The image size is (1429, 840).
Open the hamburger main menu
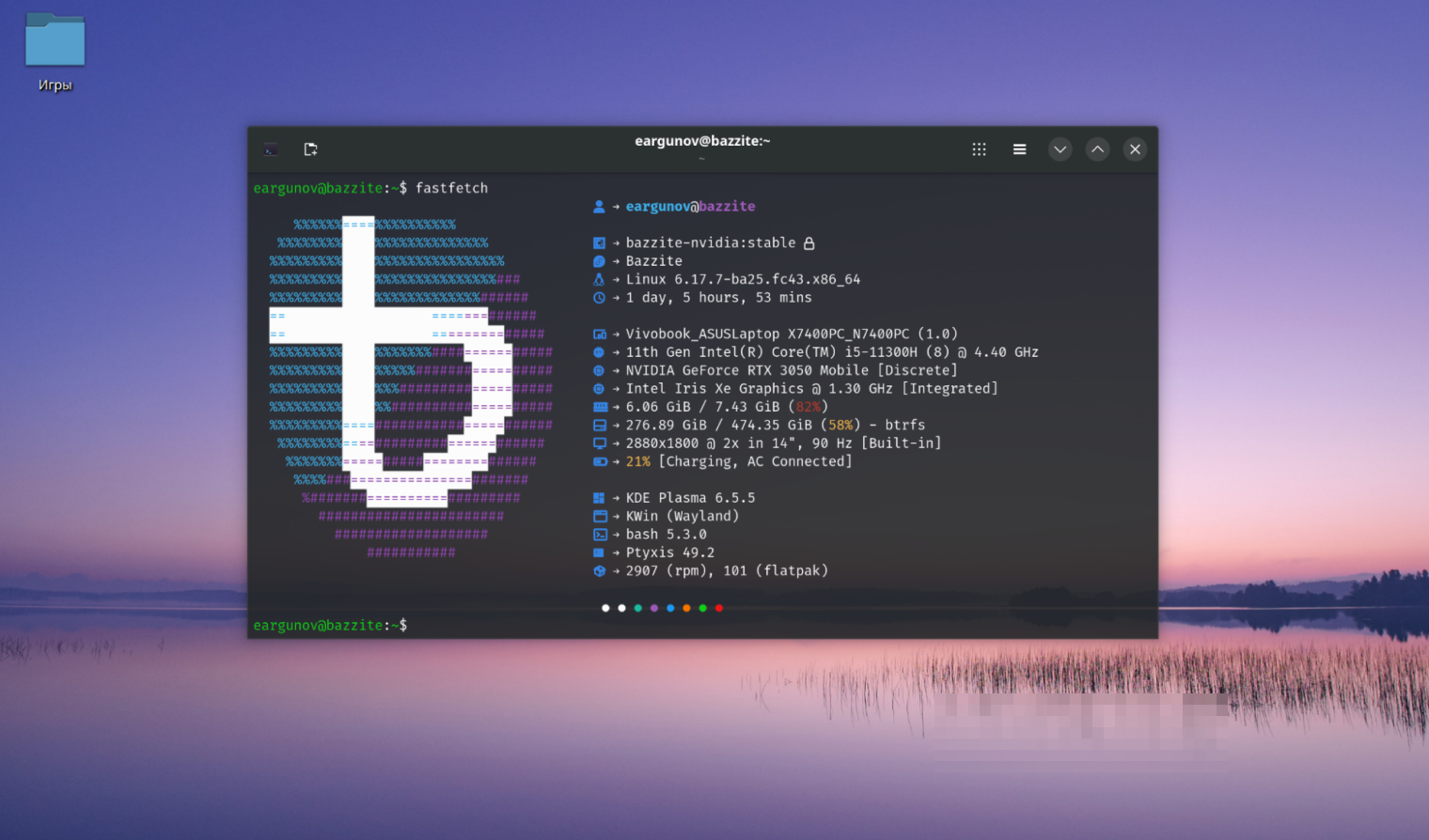1019,148
